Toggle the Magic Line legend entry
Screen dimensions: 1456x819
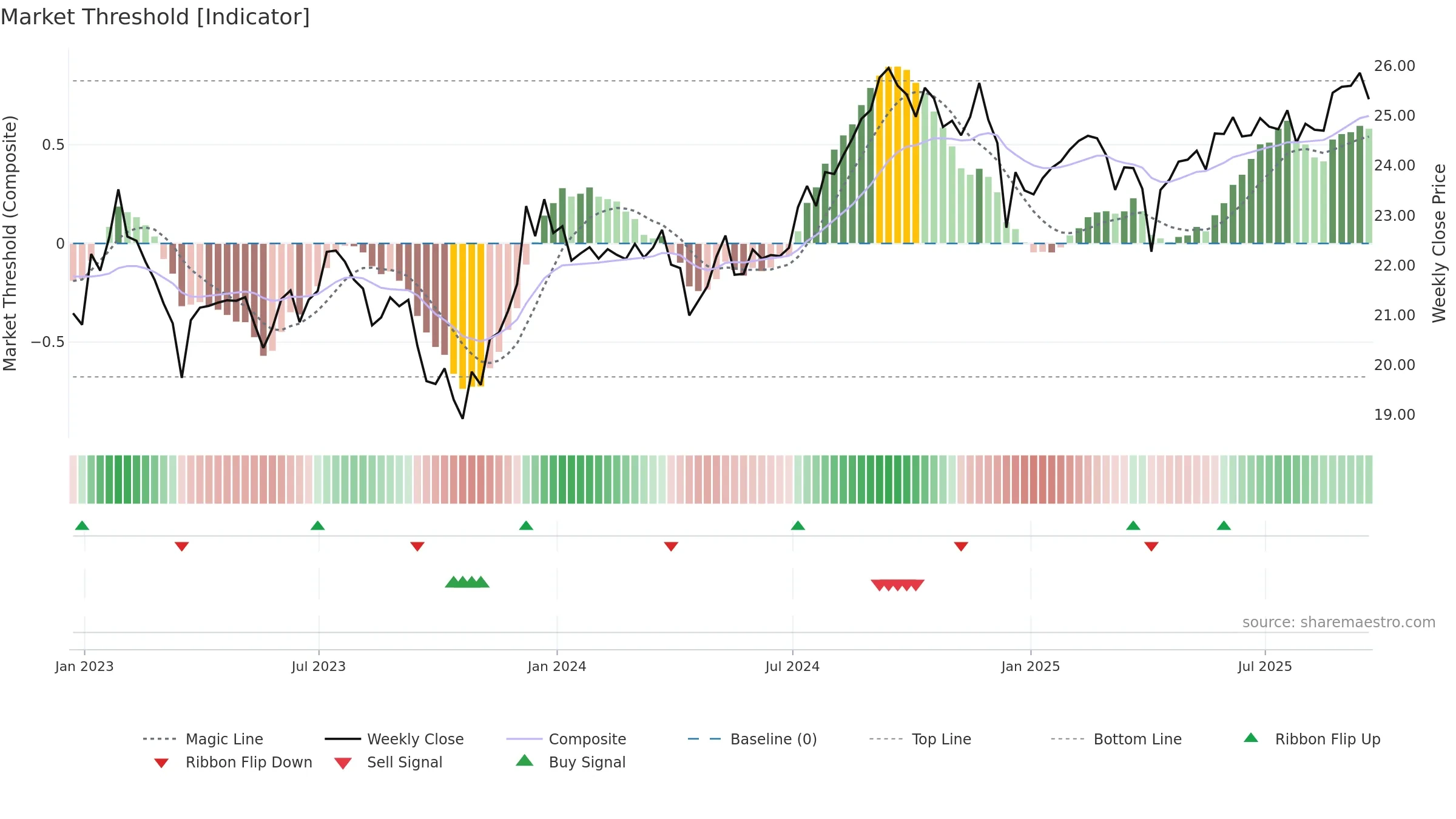203,739
